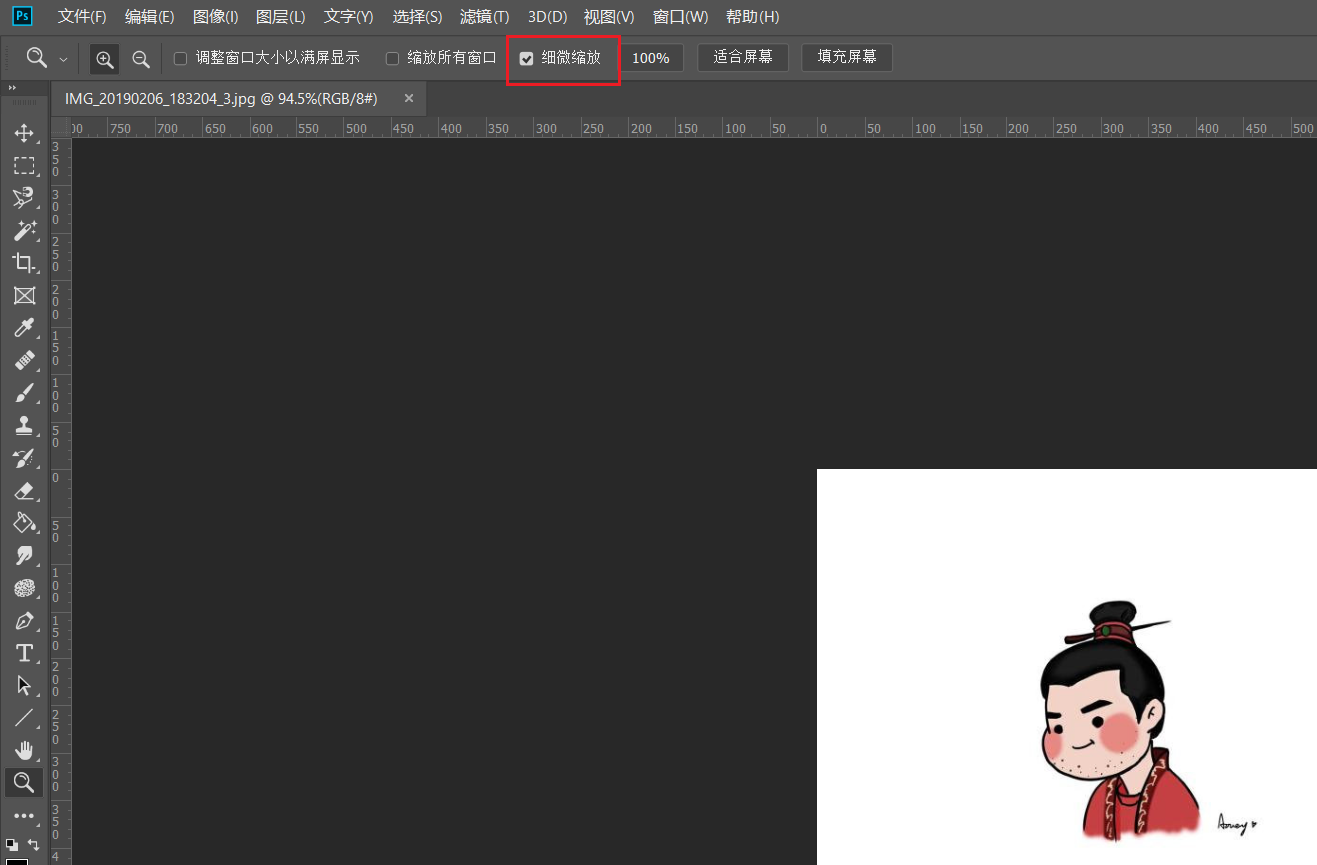Click the 填充屏幕 button

pos(846,57)
